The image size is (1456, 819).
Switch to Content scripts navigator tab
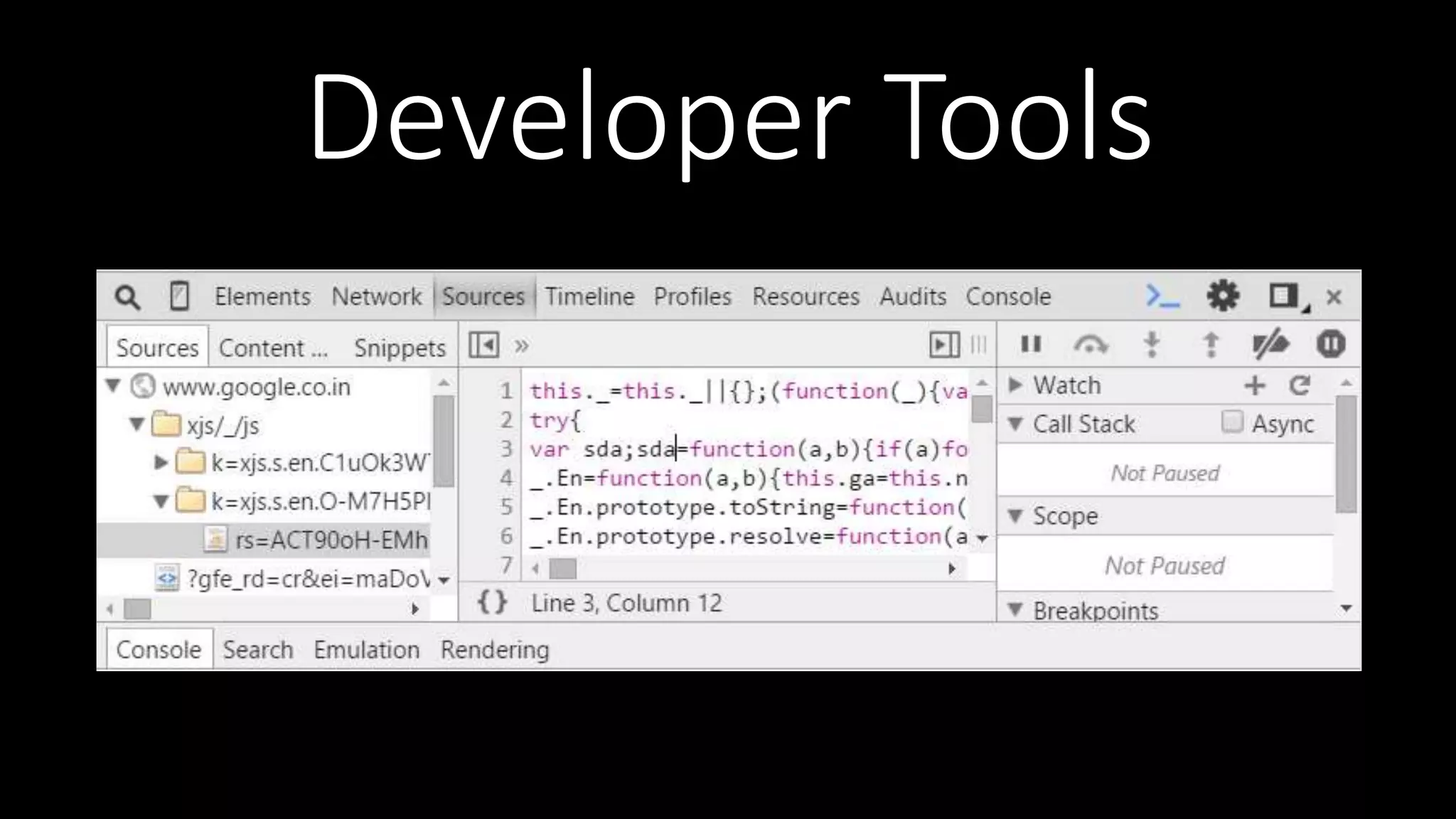[273, 348]
